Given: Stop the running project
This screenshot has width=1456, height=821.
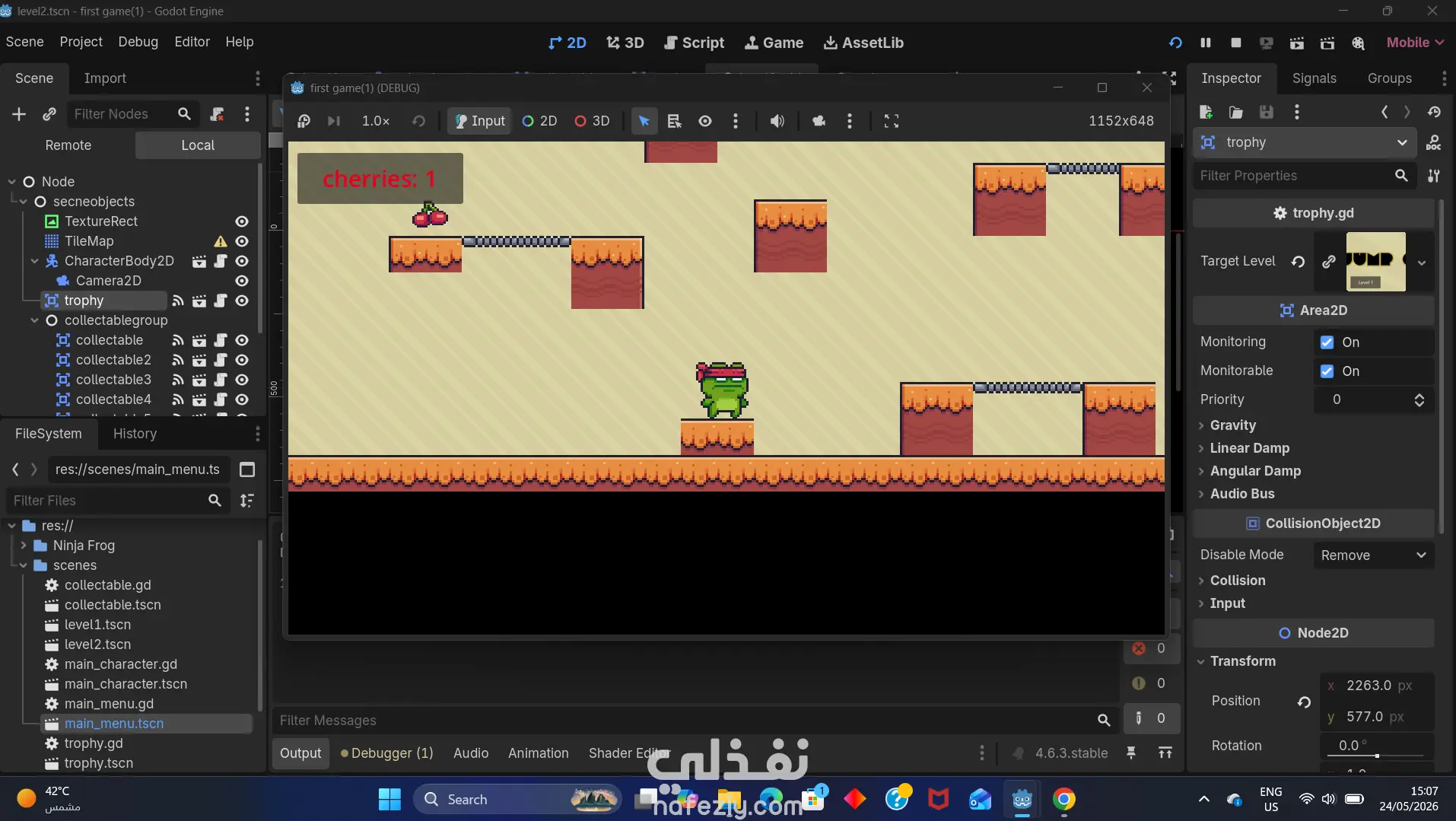Looking at the screenshot, I should click(x=1236, y=43).
